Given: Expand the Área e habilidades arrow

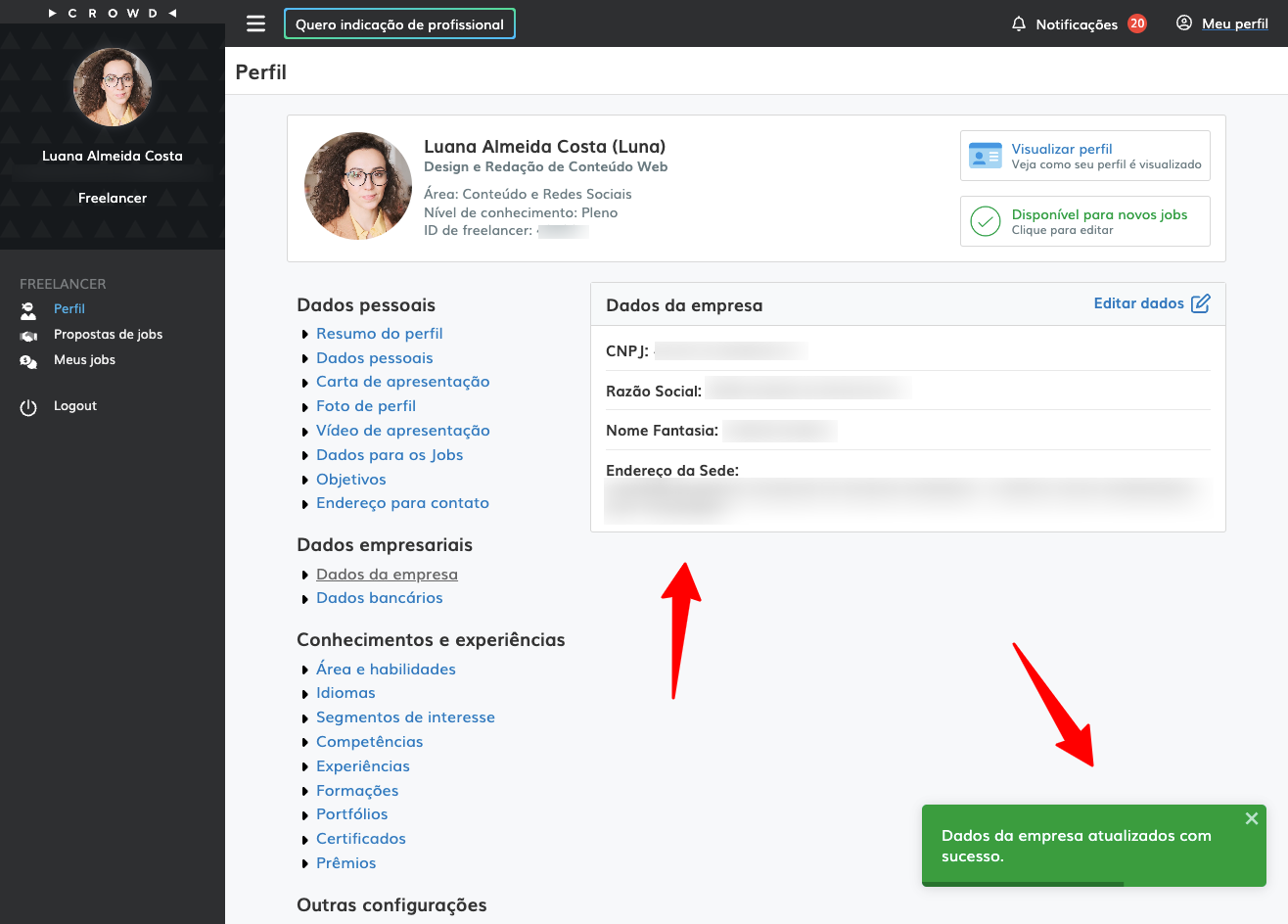Looking at the screenshot, I should [x=305, y=670].
